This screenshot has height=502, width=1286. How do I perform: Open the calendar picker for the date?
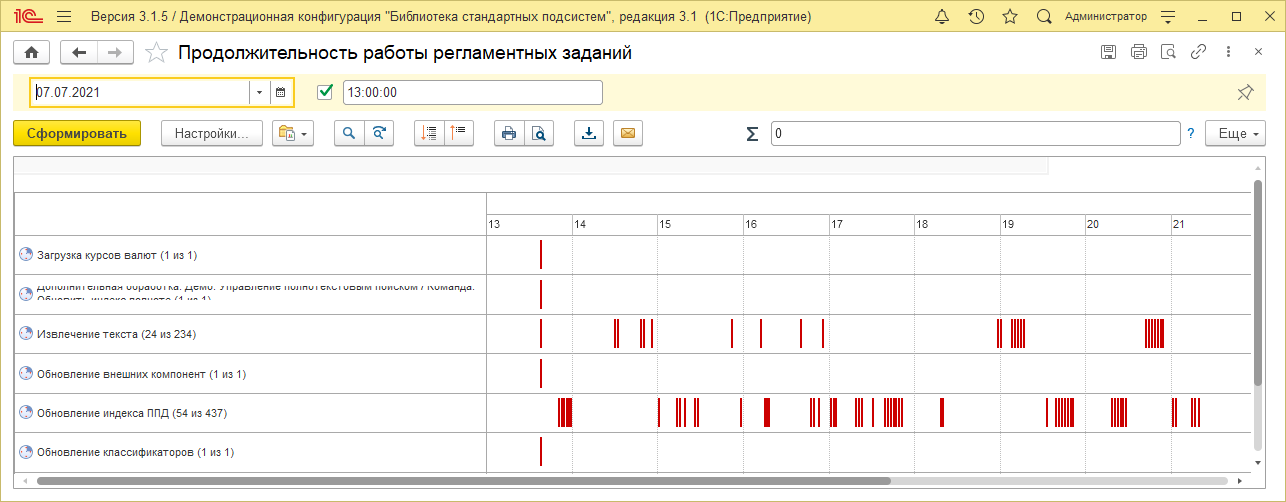tap(281, 92)
